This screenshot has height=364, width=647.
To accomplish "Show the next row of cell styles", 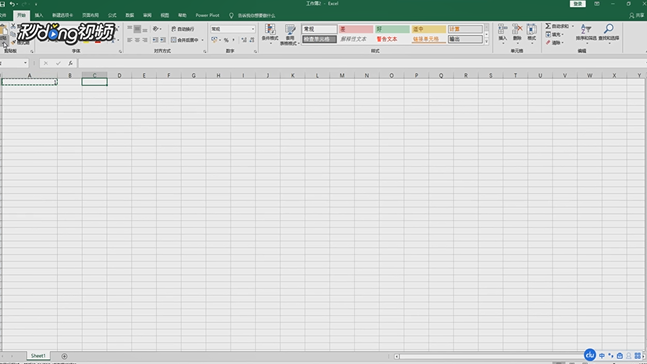I will 486,34.
